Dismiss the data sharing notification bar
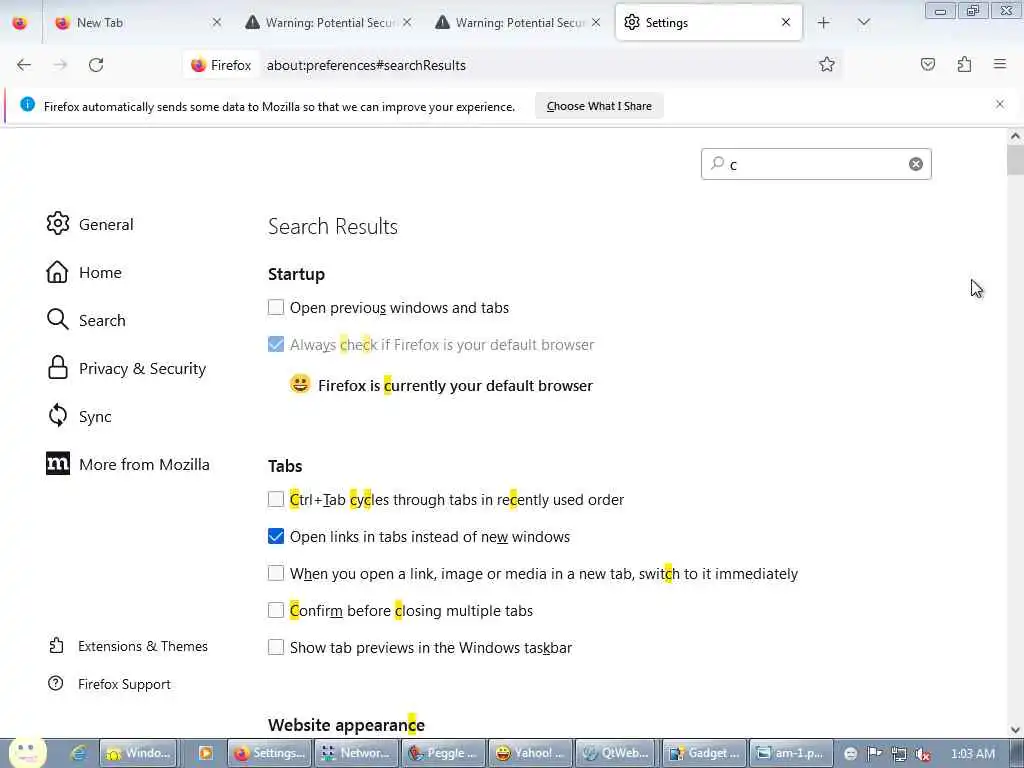Screen dimensions: 1024x768 tap(999, 104)
